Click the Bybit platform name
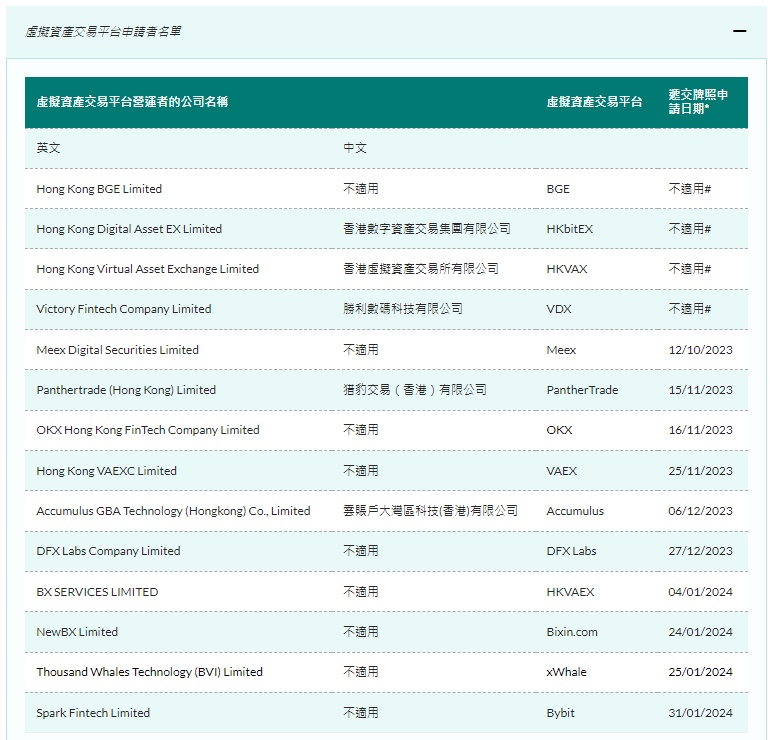This screenshot has height=740, width=773. 561,713
